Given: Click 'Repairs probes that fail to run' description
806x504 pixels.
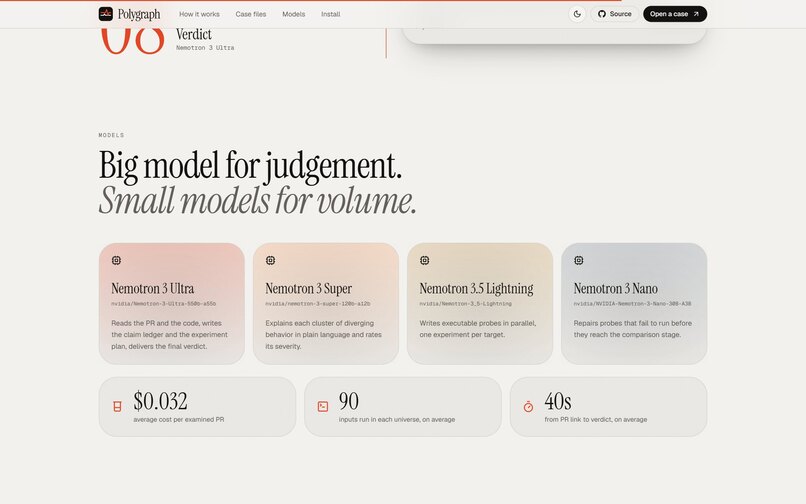Looking at the screenshot, I should (633, 329).
